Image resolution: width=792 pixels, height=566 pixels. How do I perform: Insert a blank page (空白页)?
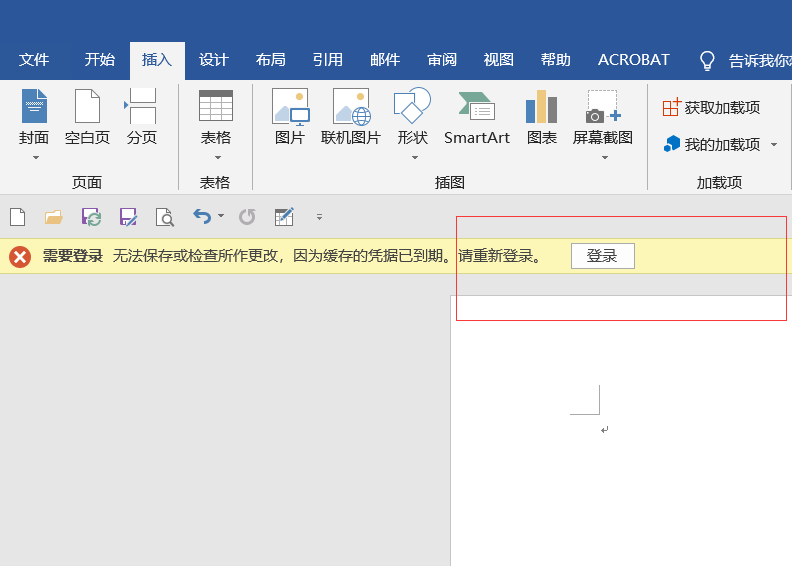click(x=87, y=118)
